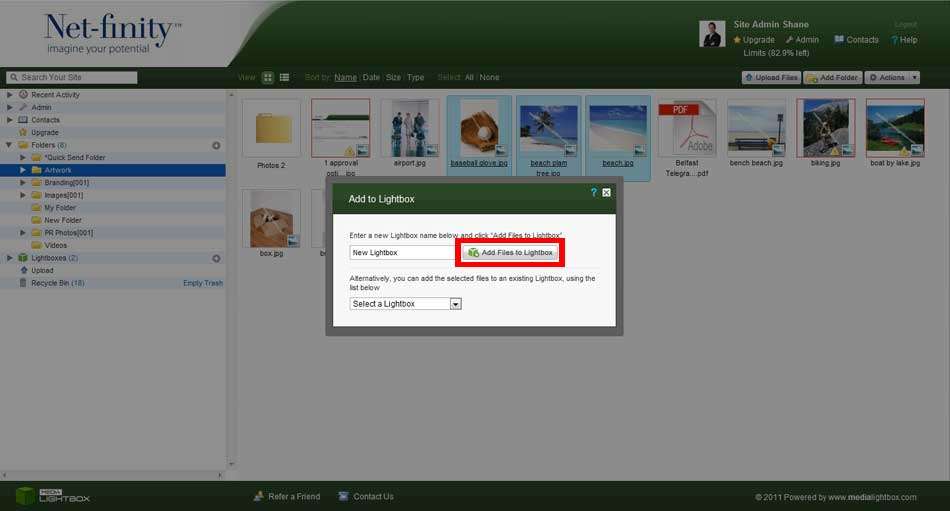Close the Add to Lightbox dialog
The image size is (950, 511).
tap(606, 192)
